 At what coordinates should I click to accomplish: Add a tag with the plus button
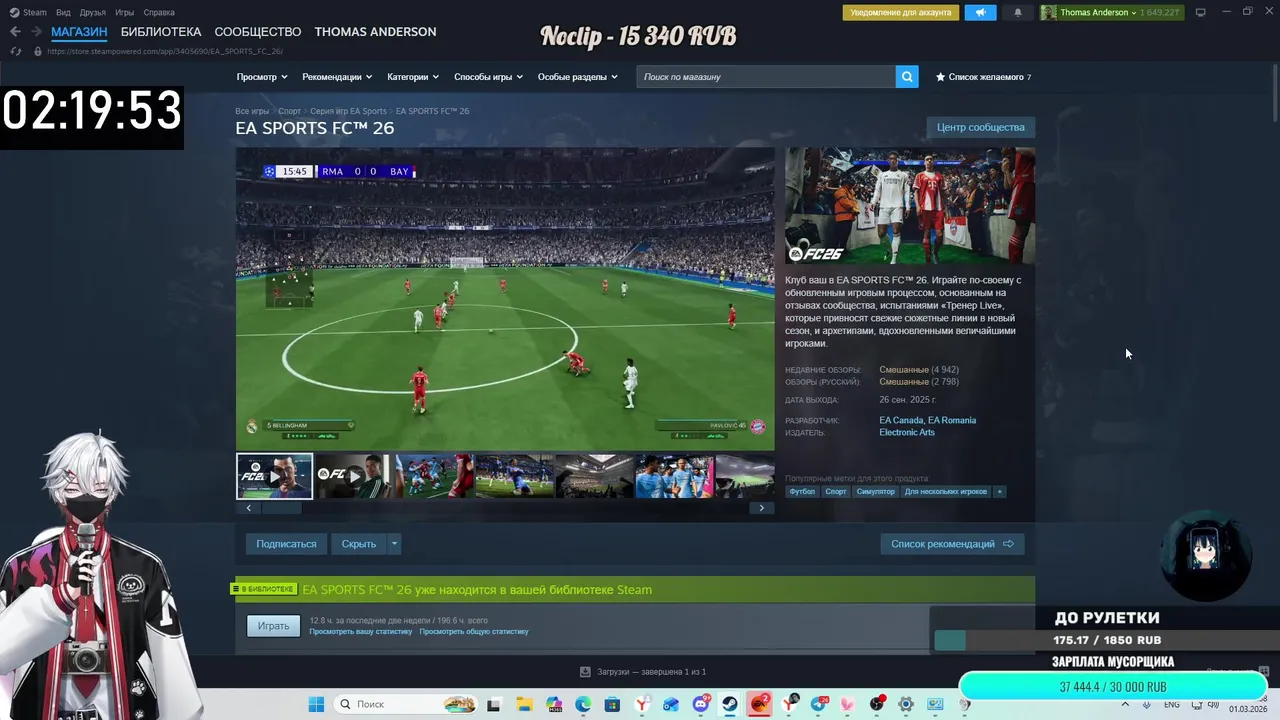999,492
